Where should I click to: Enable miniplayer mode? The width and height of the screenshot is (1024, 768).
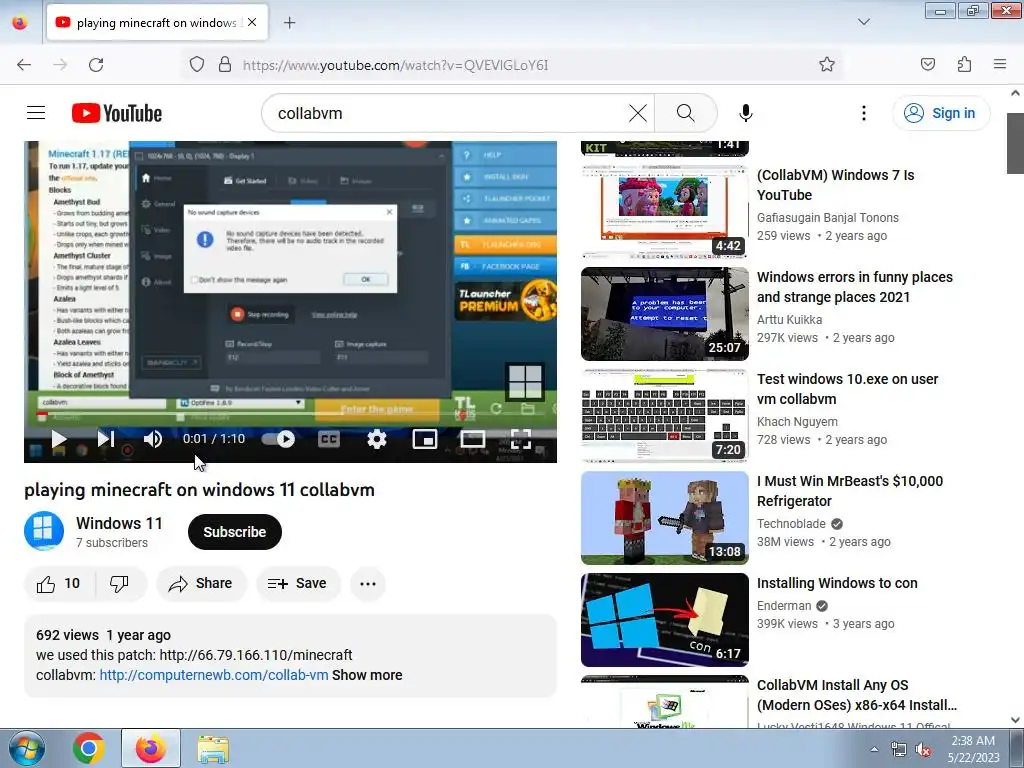[425, 439]
